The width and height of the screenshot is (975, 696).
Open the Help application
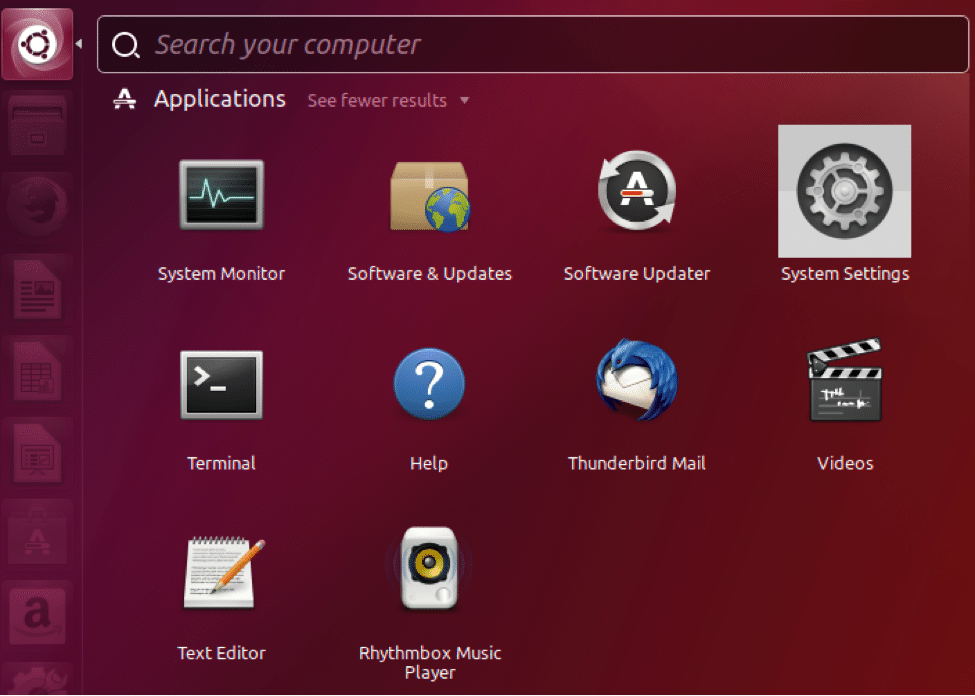click(x=429, y=383)
